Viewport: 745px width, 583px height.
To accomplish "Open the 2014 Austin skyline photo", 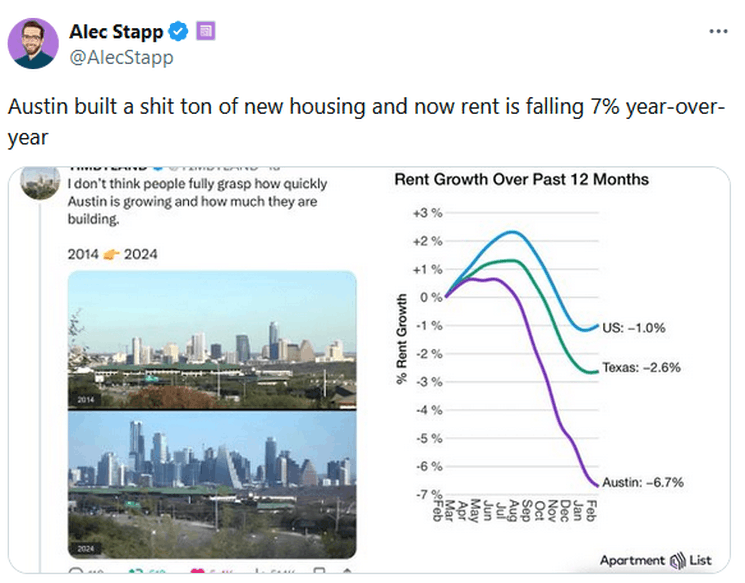I will click(x=211, y=340).
